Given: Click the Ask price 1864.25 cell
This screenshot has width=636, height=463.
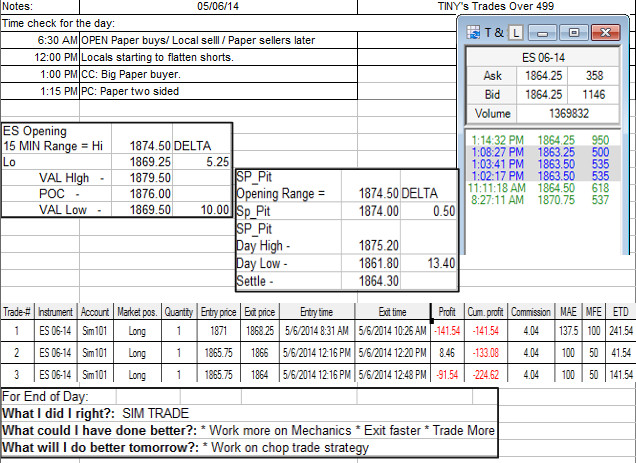Looking at the screenshot, I should 543,76.
